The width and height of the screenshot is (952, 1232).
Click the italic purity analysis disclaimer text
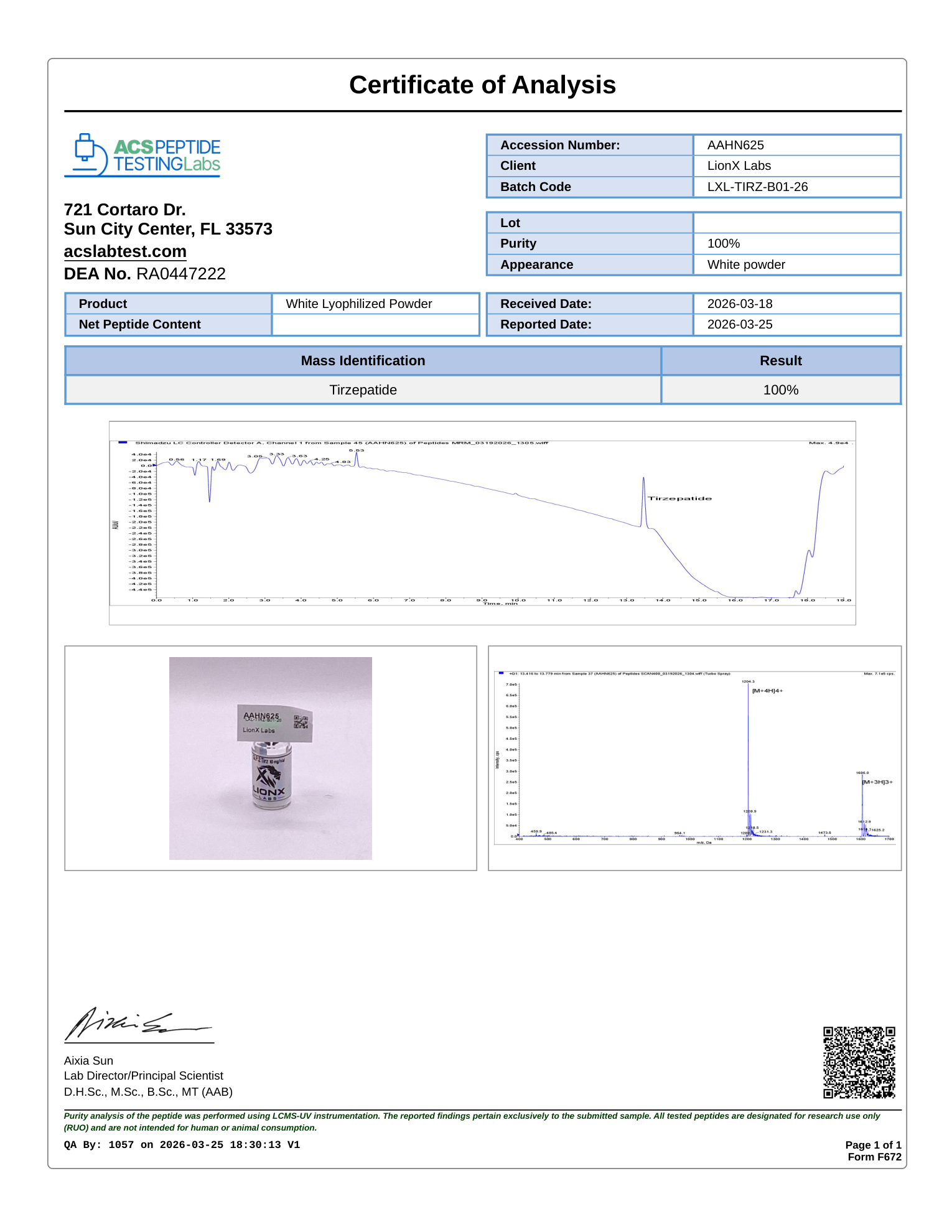pos(472,1122)
